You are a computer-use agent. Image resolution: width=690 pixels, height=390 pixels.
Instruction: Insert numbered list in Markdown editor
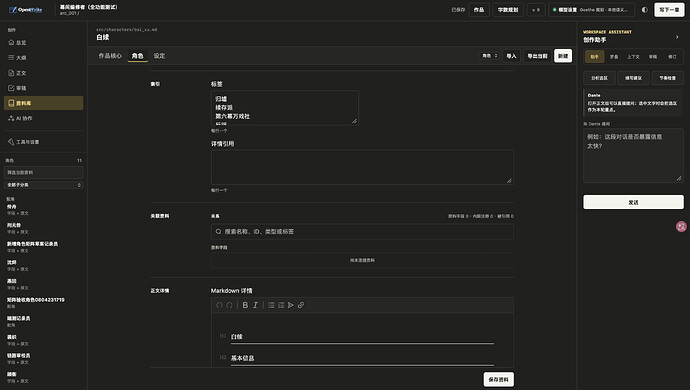click(x=281, y=305)
